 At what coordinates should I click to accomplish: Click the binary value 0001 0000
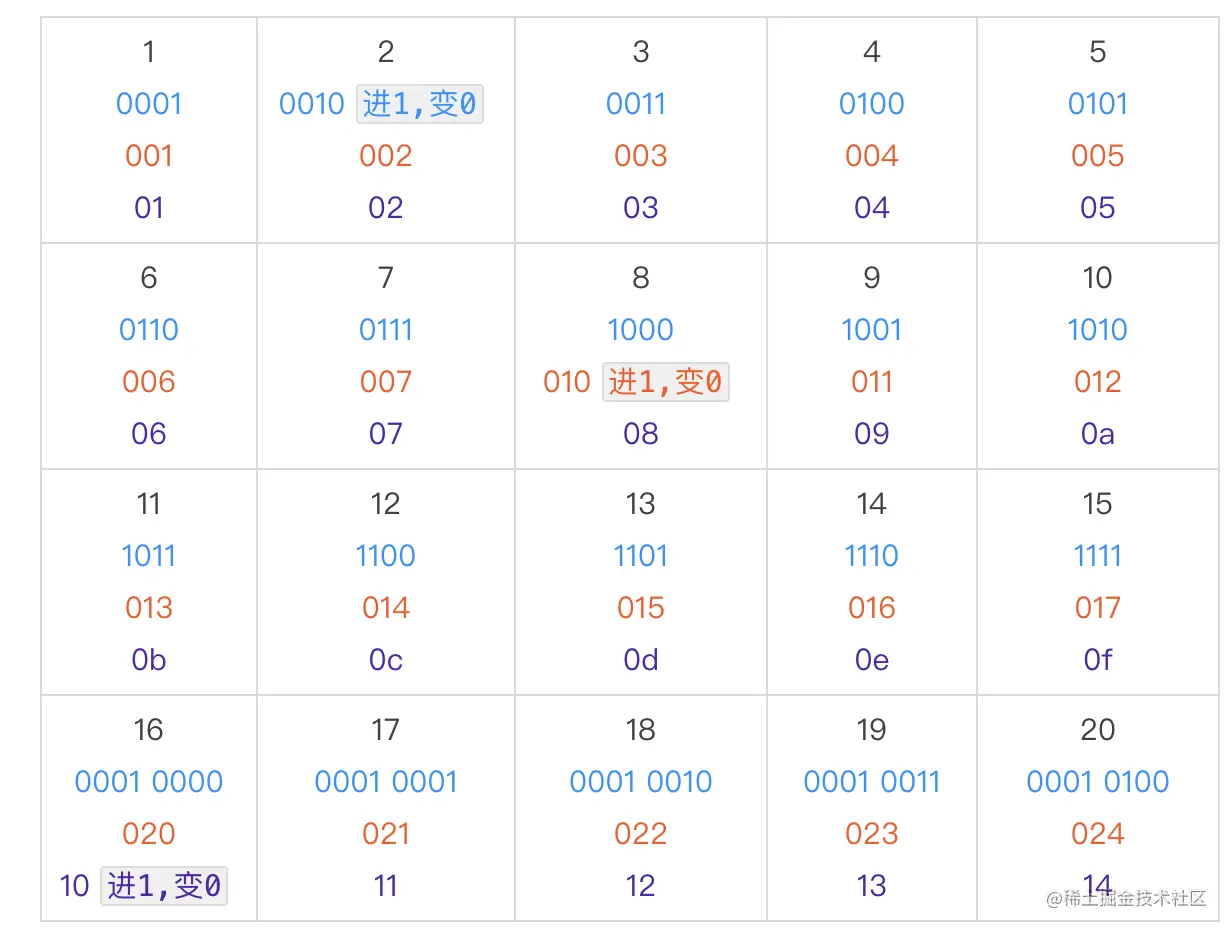pyautogui.click(x=149, y=782)
